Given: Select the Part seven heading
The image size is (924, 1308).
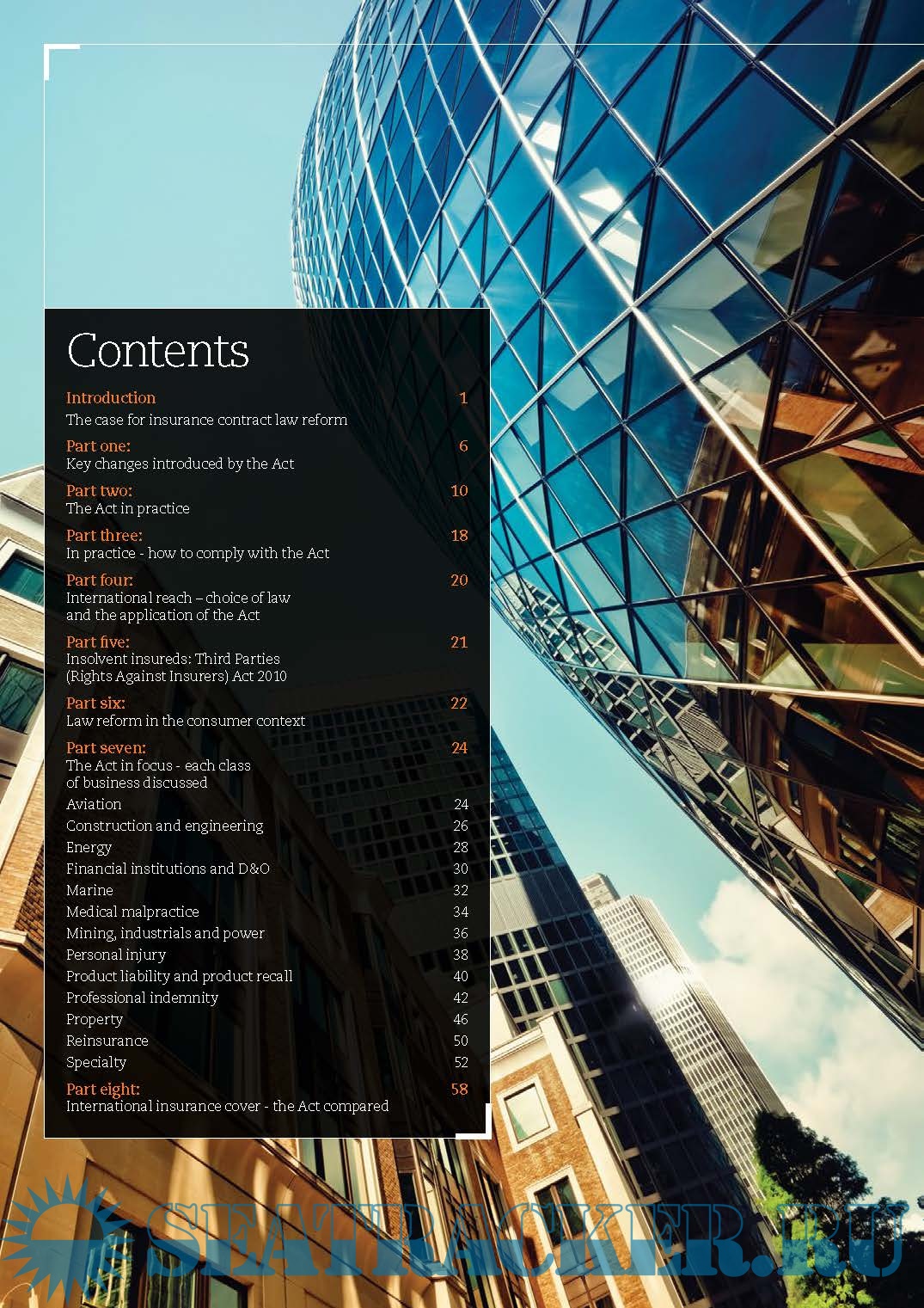Looking at the screenshot, I should tap(106, 747).
